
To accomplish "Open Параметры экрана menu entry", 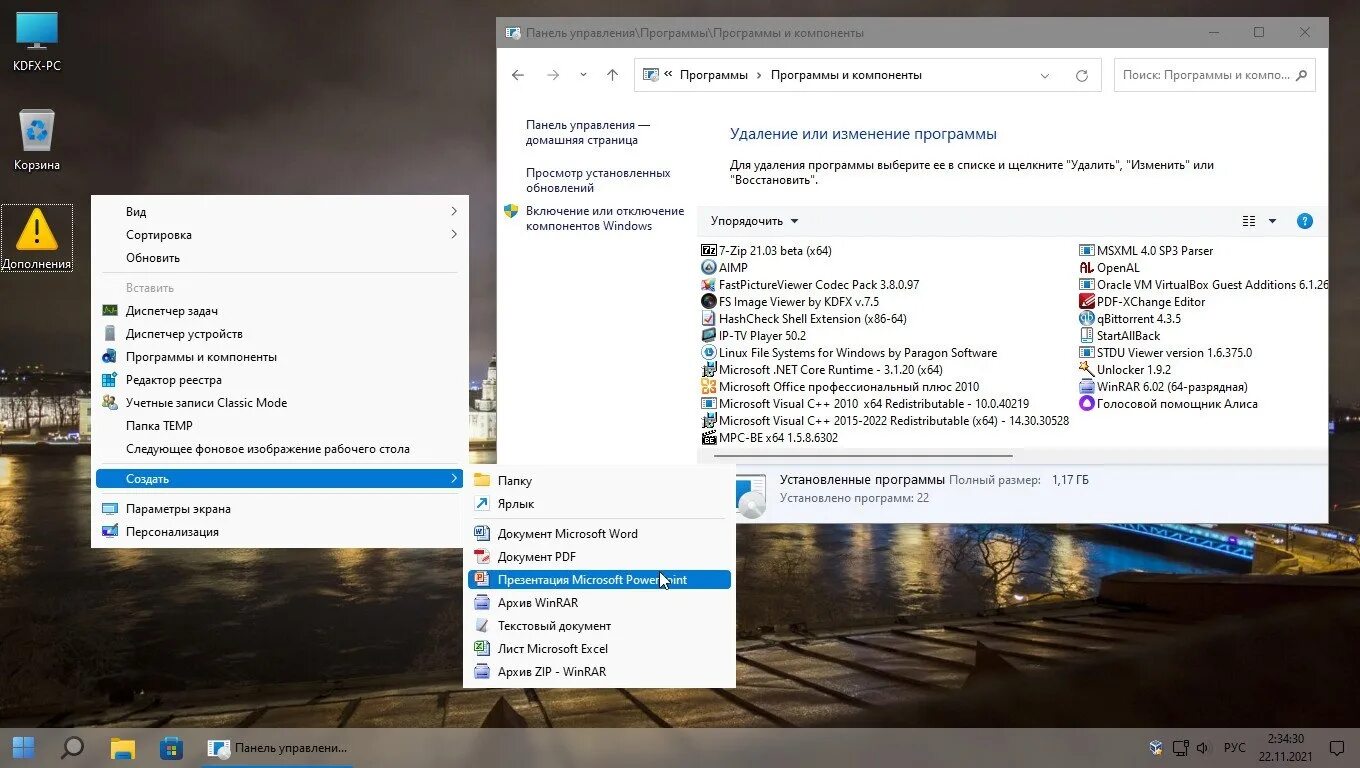I will pyautogui.click(x=279, y=509).
